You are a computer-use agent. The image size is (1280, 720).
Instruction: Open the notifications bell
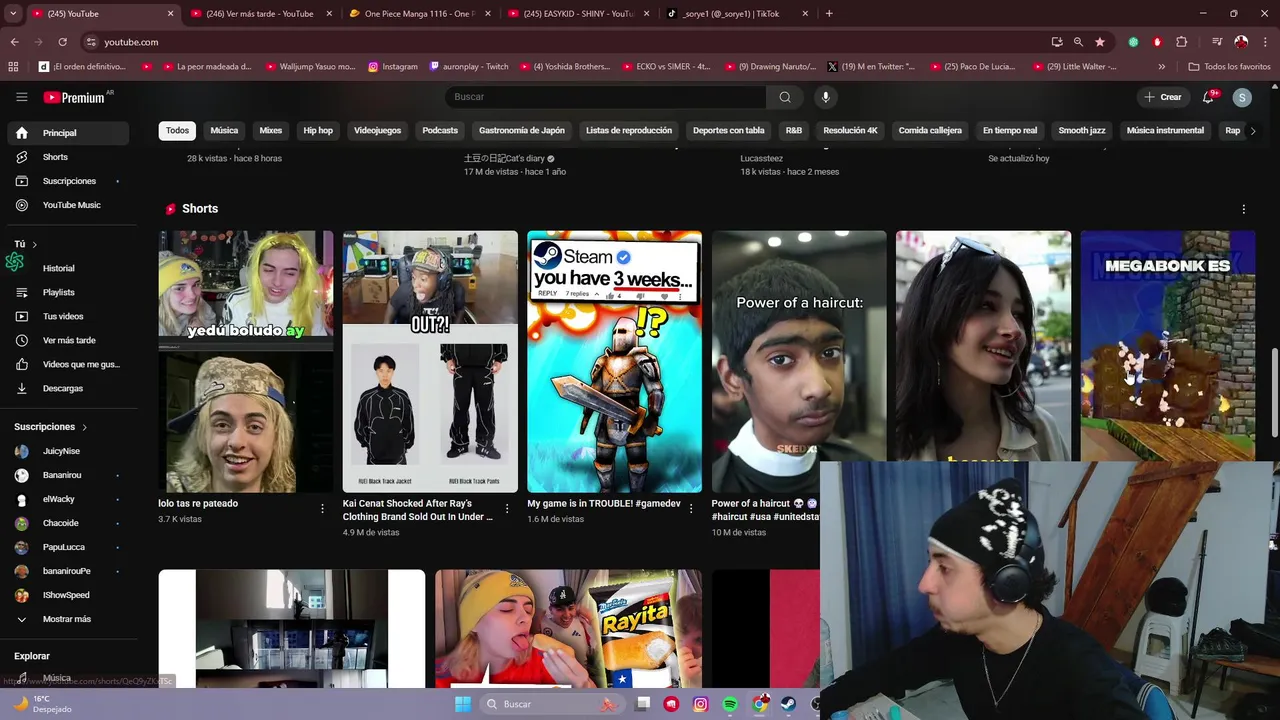click(x=1209, y=97)
